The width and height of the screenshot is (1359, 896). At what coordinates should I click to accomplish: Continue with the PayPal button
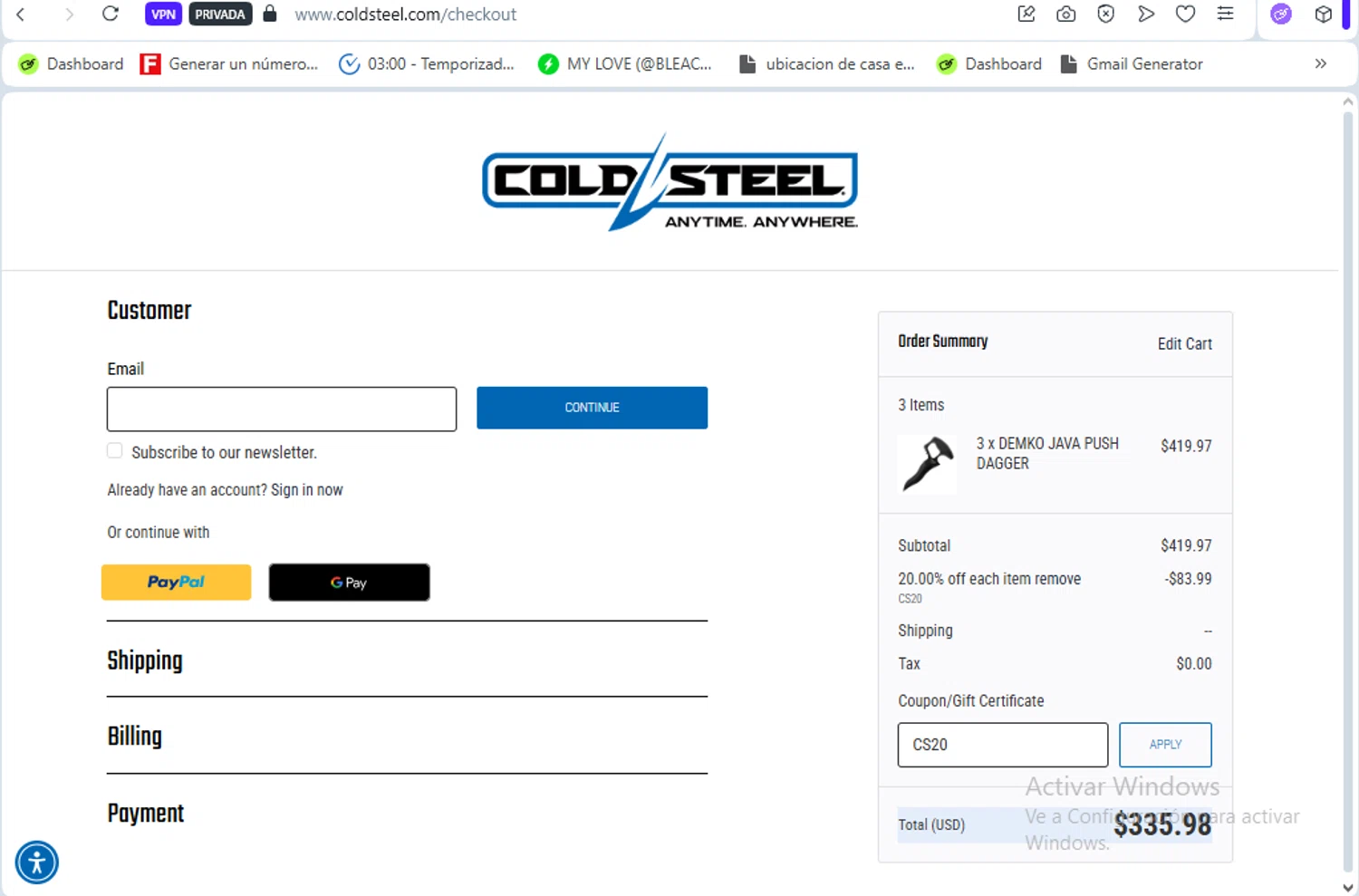pyautogui.click(x=176, y=583)
